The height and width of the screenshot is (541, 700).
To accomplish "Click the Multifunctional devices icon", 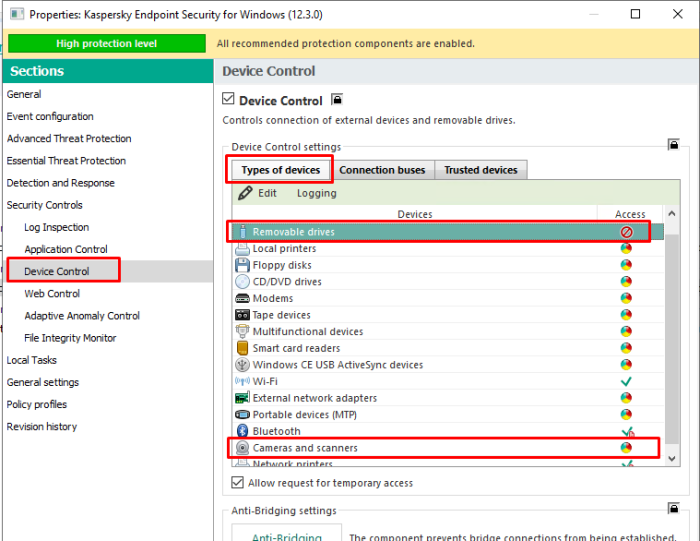I will pos(242,332).
